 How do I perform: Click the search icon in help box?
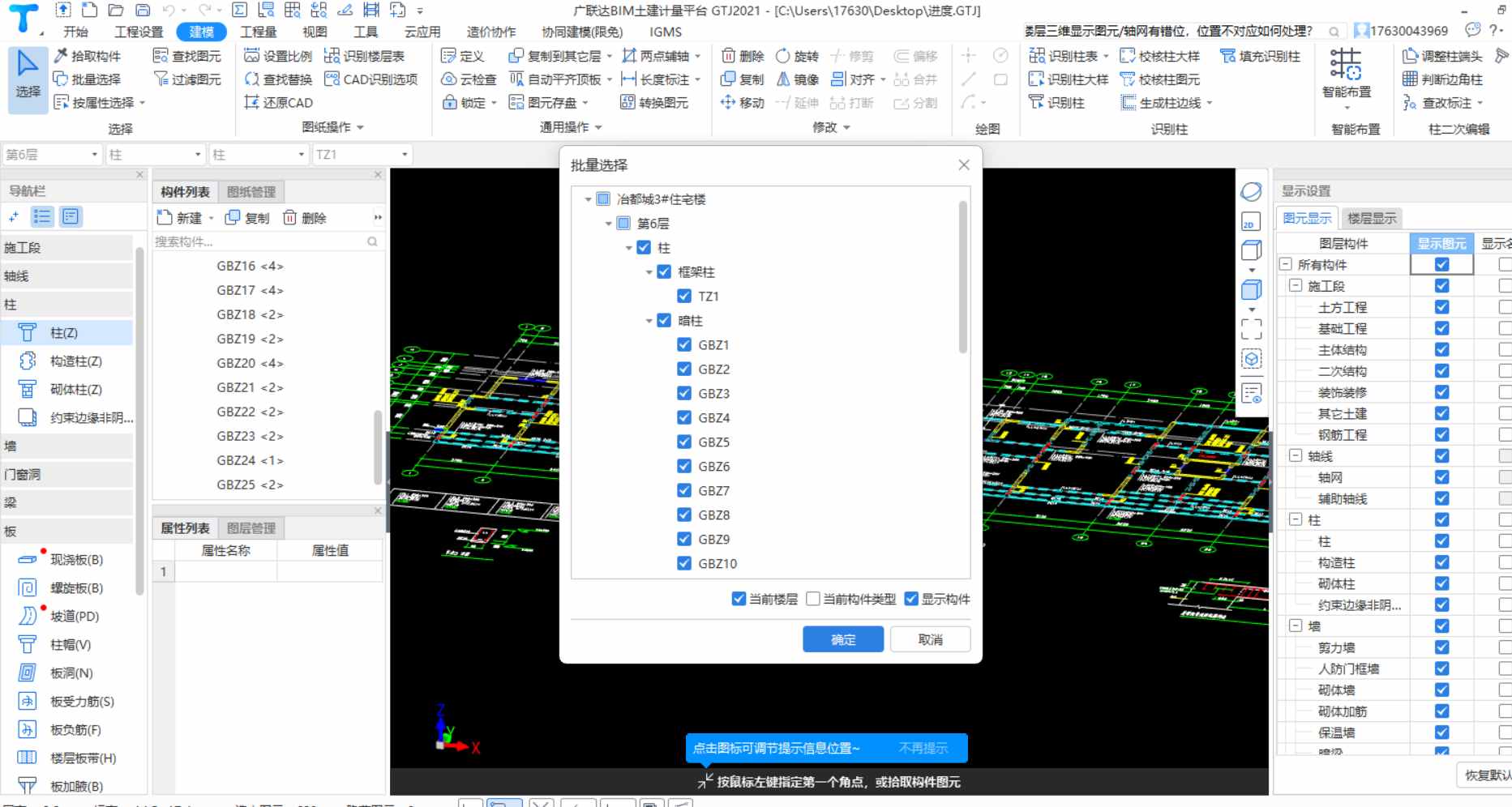click(1334, 32)
